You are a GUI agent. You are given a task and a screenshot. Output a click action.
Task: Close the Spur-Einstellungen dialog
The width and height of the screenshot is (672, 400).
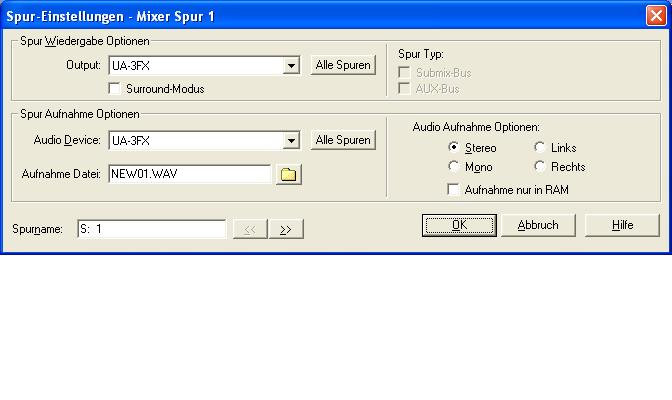pos(656,16)
